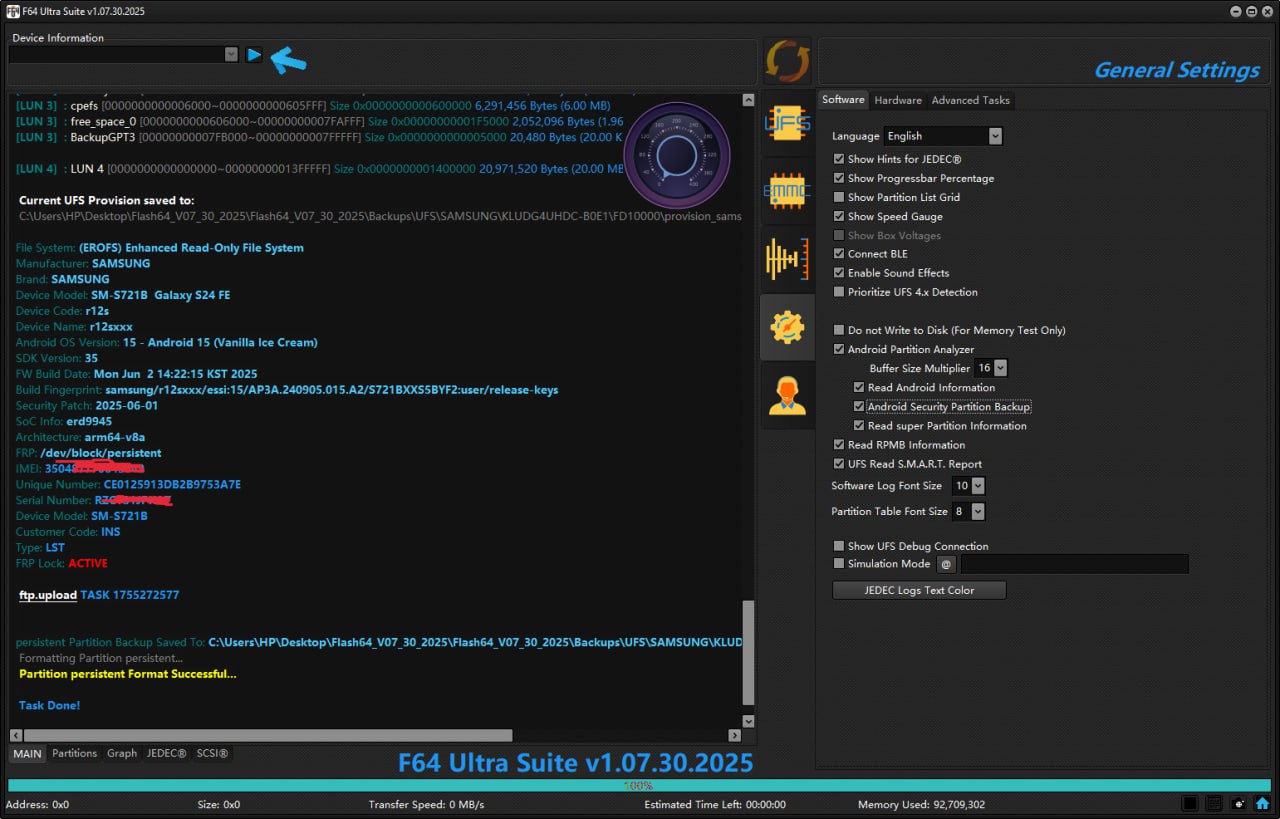The image size is (1280, 819).
Task: Switch to the Software settings tab
Action: coord(843,100)
